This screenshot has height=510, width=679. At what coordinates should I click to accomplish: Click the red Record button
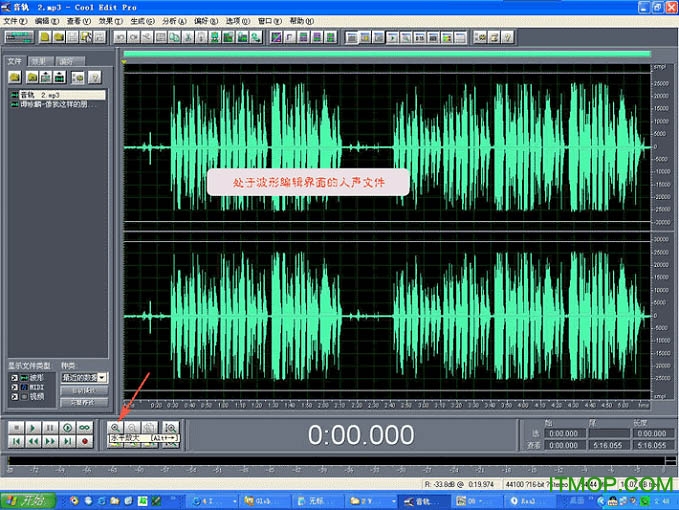tap(85, 440)
